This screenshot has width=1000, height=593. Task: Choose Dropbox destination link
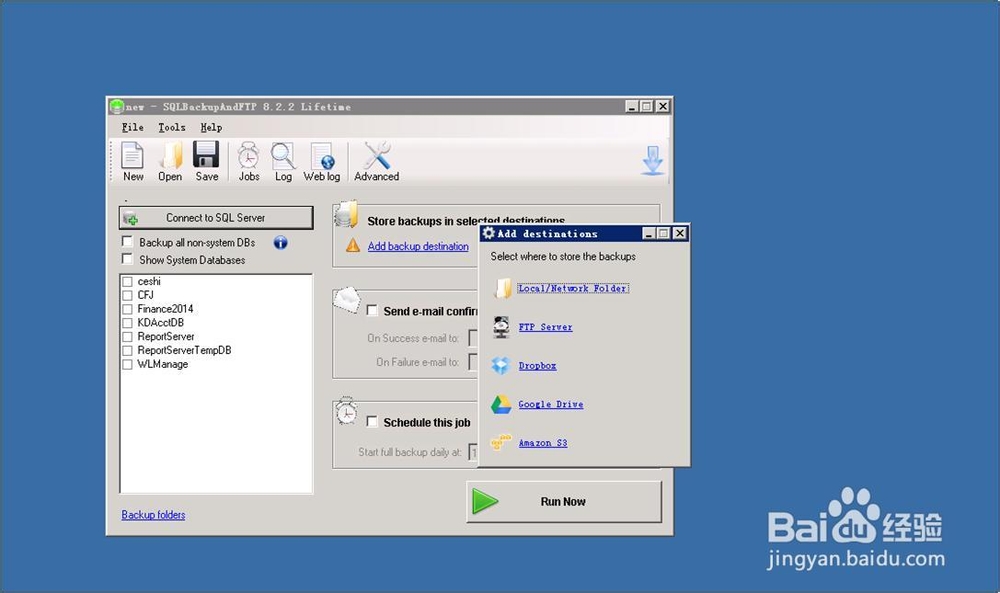tap(537, 366)
